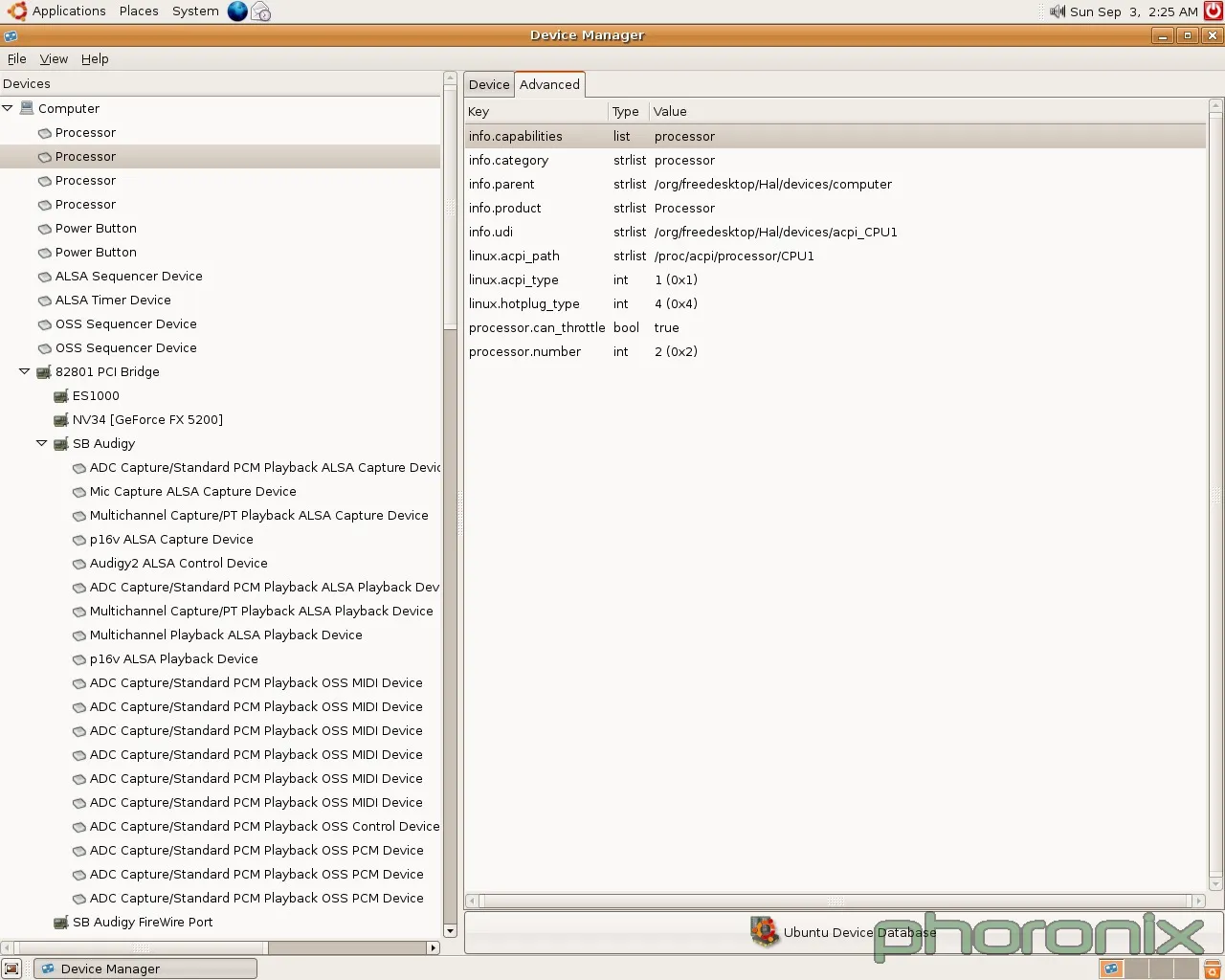Click the p16v ALSA Playback Device icon

pos(79,659)
